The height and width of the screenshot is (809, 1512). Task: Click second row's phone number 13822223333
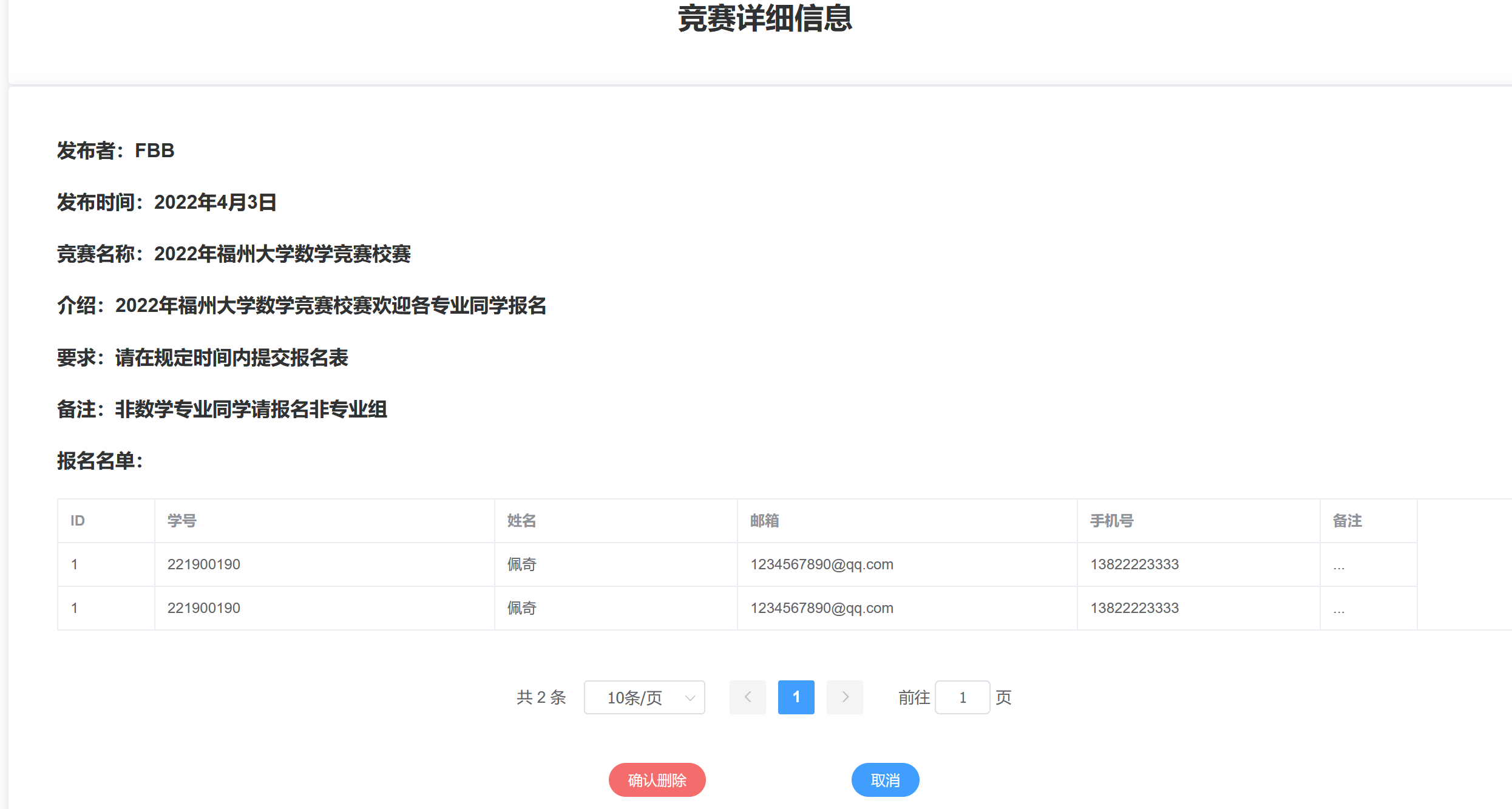pos(1134,608)
